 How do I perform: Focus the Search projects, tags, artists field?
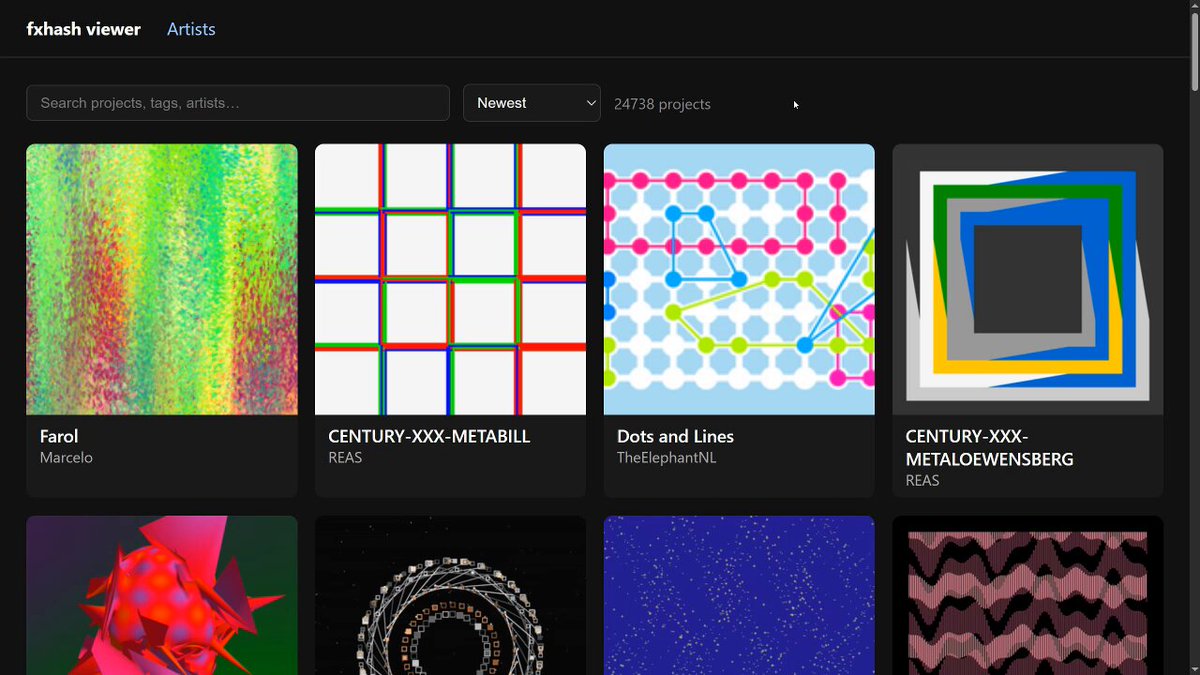[238, 103]
